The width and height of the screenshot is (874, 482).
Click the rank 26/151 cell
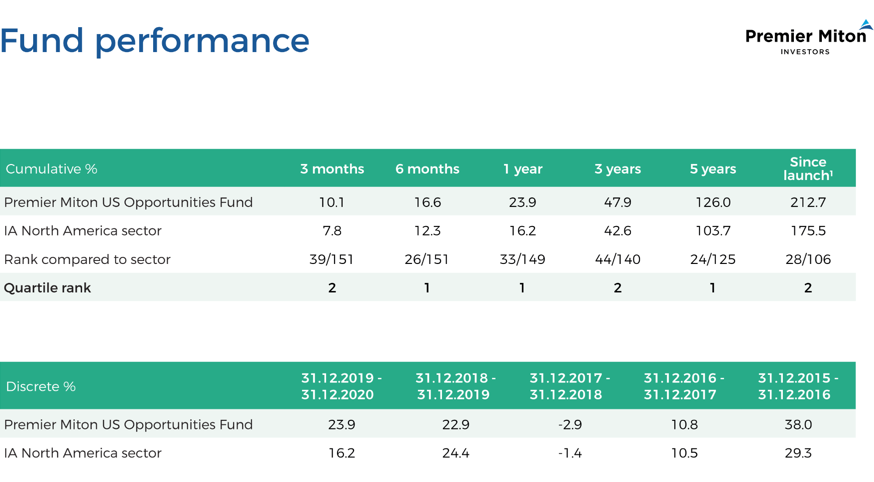click(x=427, y=259)
